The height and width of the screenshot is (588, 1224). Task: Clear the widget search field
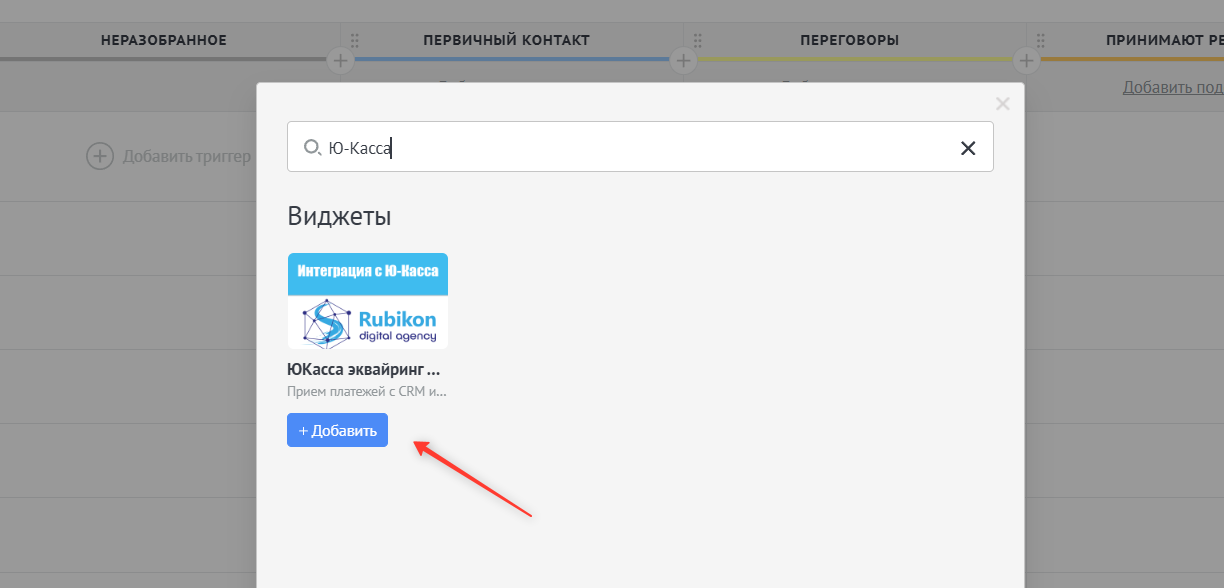tap(968, 148)
